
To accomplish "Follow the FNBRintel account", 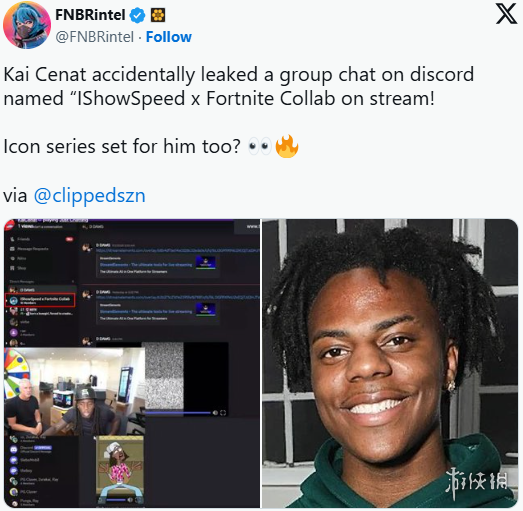I will tap(169, 37).
